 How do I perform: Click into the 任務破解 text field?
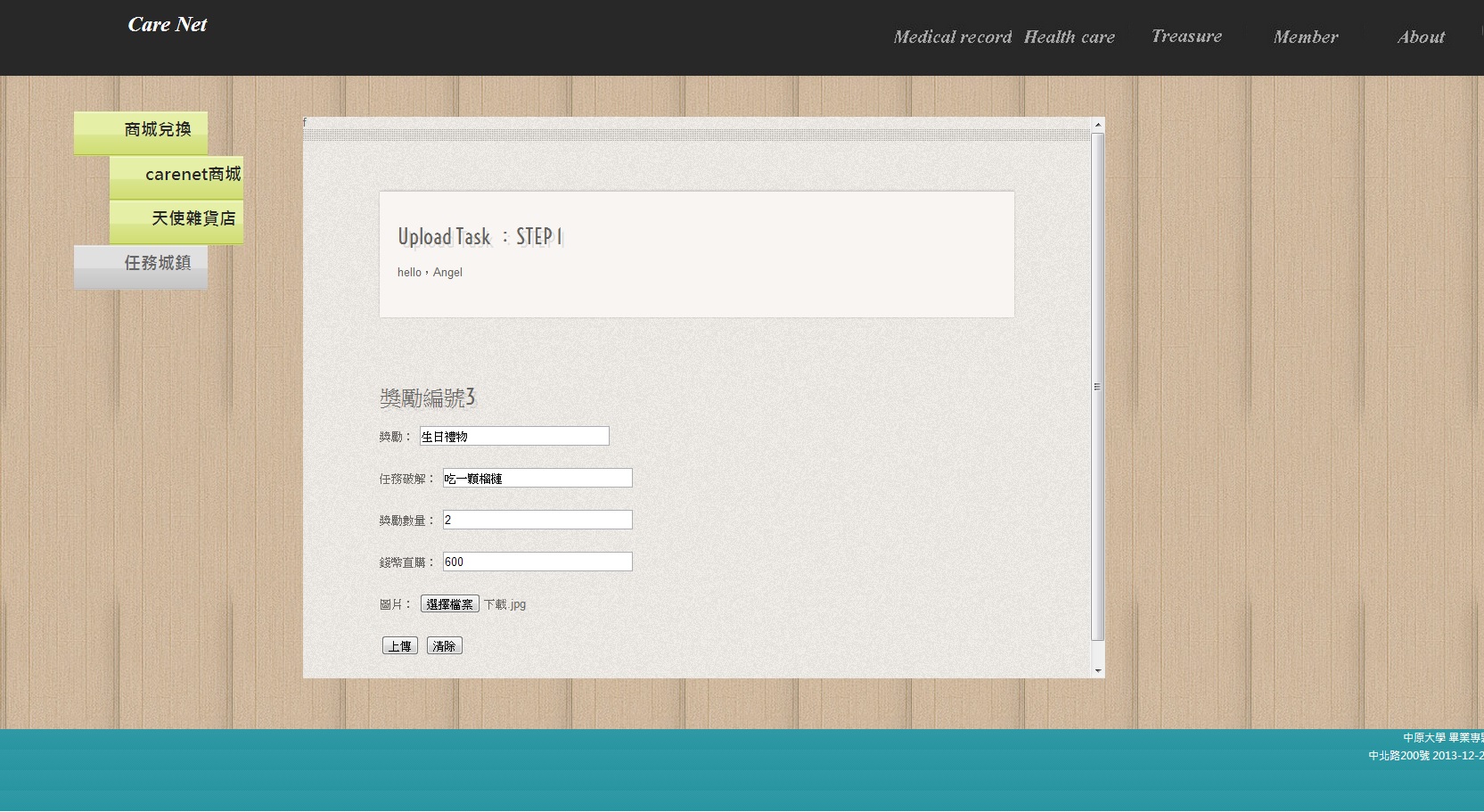(x=537, y=478)
